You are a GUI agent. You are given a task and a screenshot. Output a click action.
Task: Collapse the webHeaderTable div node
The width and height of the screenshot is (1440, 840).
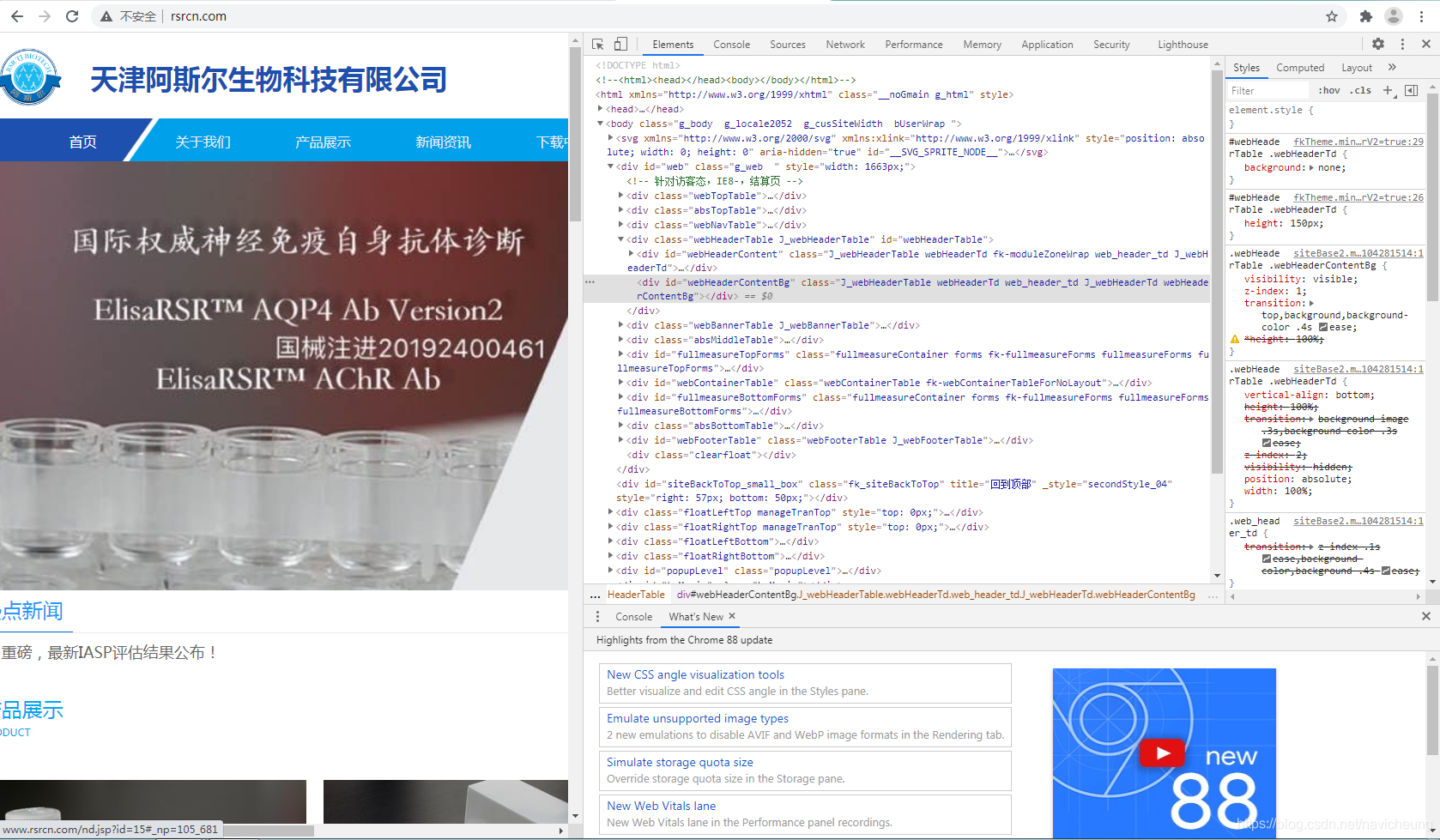(x=621, y=239)
